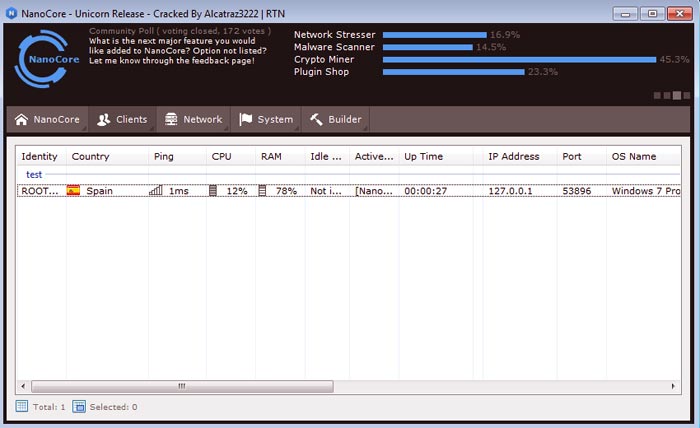
Task: Click the "23.3%" Plugin Shop percentage
Action: pyautogui.click(x=543, y=72)
